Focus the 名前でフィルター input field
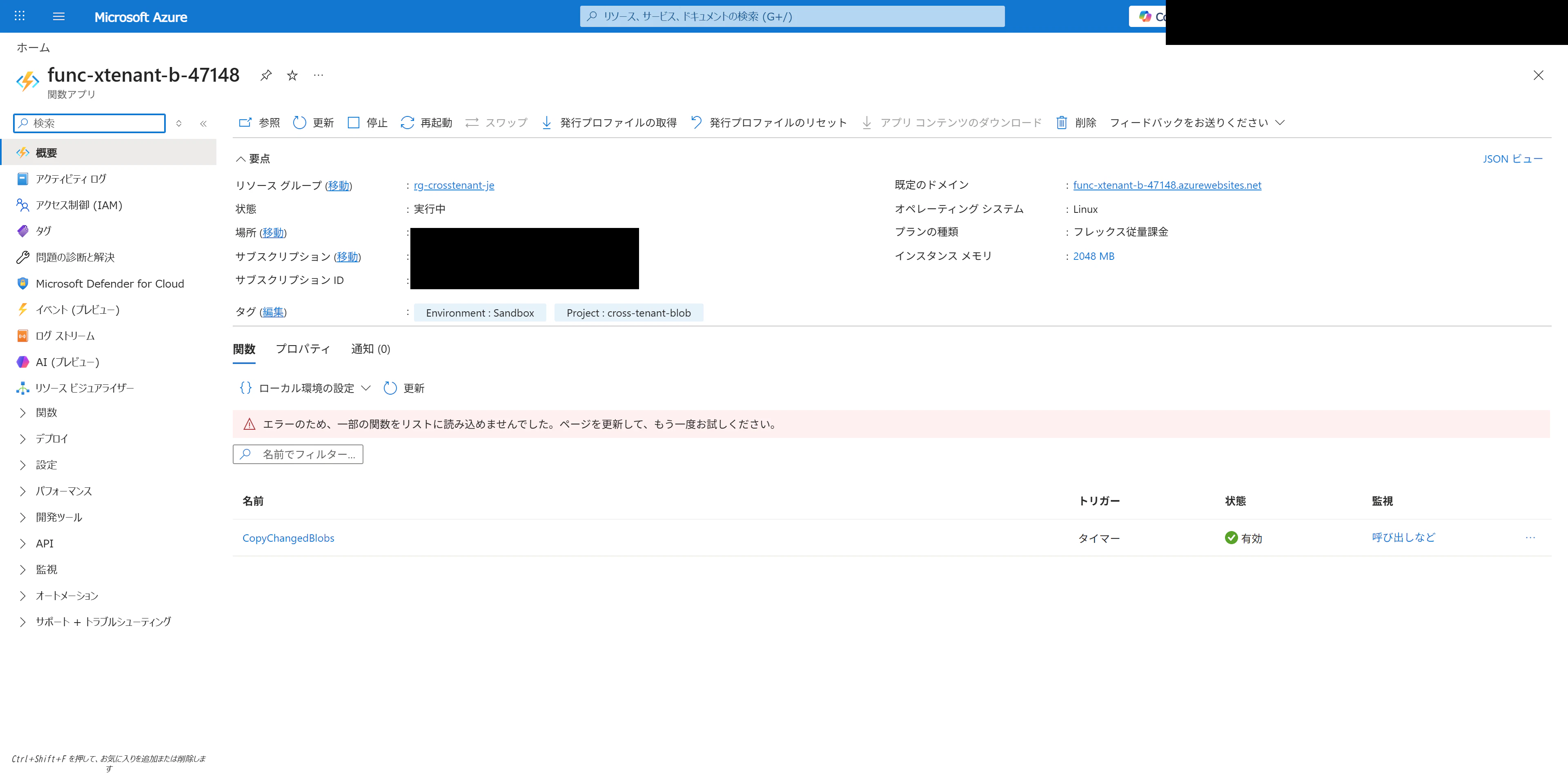 point(298,454)
